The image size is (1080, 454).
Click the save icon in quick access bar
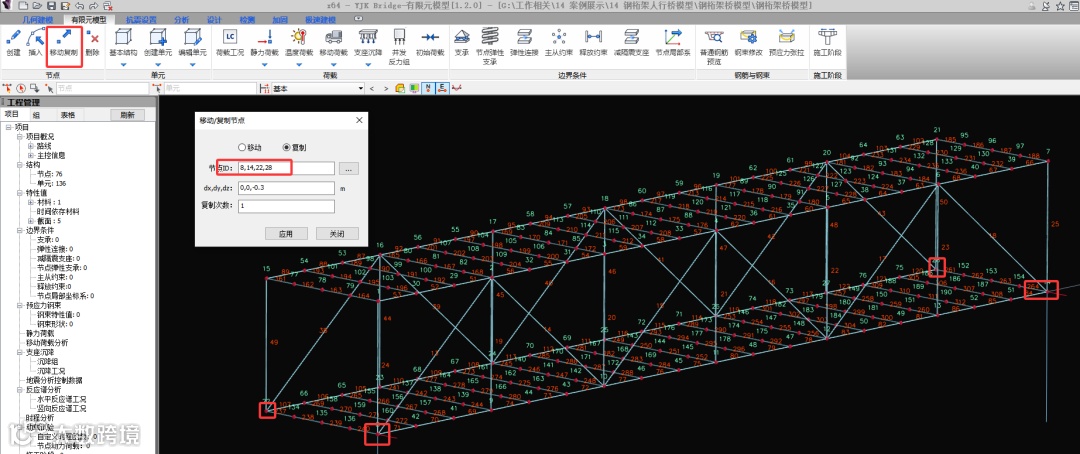(x=53, y=6)
